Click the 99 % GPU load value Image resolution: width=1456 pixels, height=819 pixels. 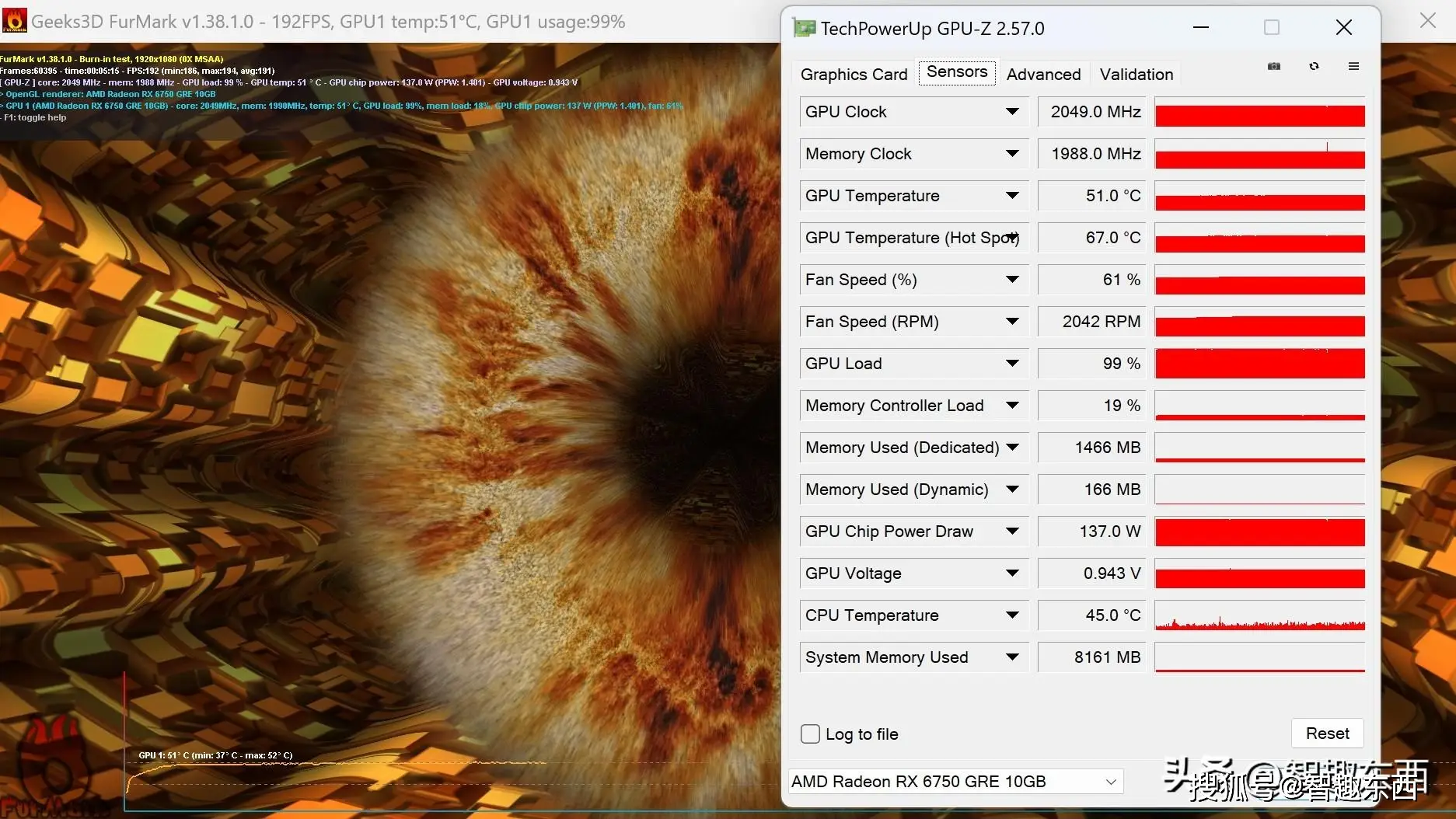click(x=1091, y=364)
